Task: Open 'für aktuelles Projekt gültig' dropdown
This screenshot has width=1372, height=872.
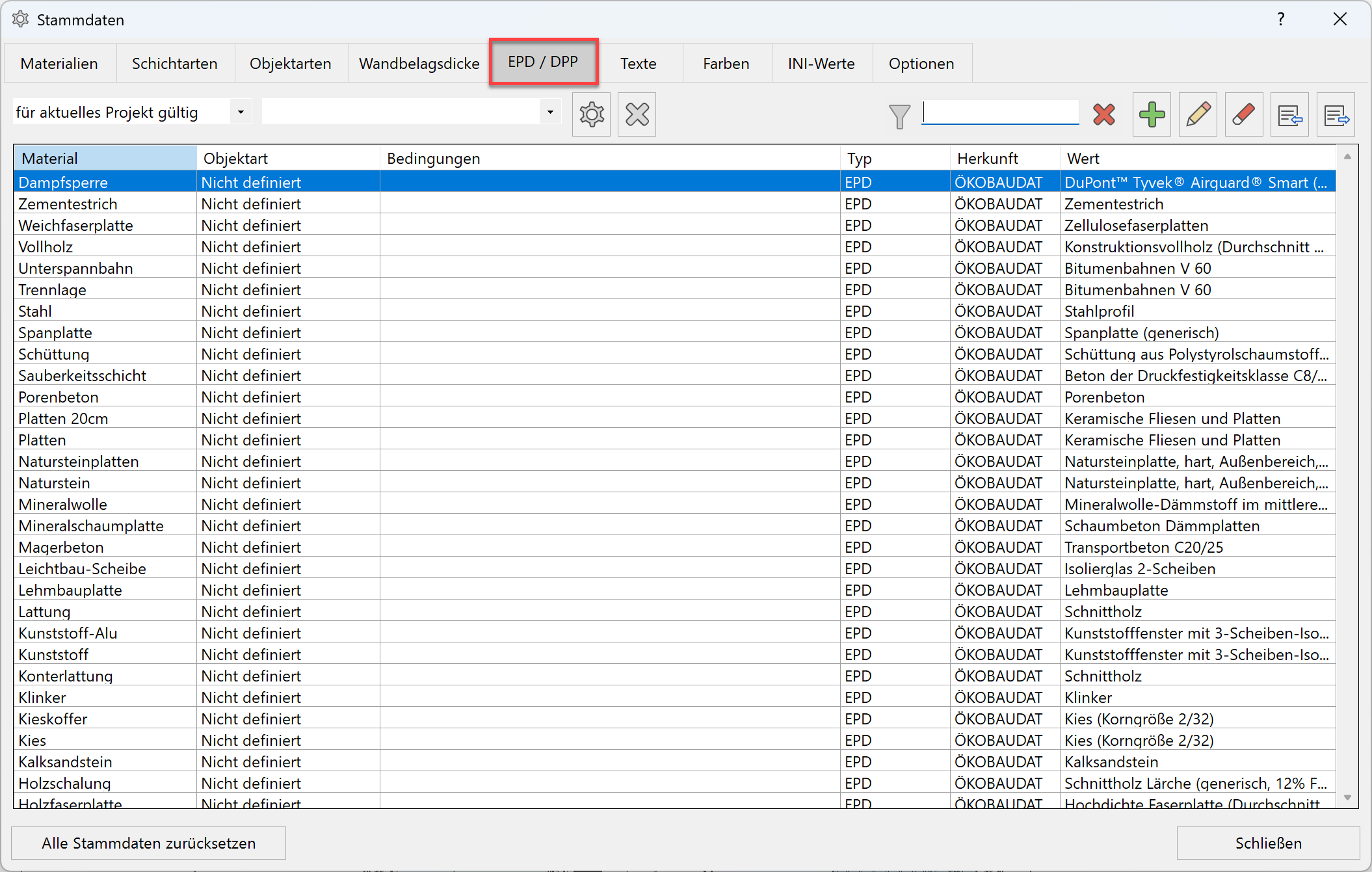Action: [241, 112]
